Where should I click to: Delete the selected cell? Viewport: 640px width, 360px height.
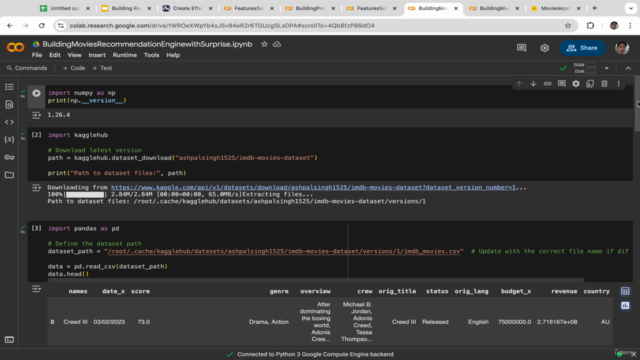tap(604, 84)
